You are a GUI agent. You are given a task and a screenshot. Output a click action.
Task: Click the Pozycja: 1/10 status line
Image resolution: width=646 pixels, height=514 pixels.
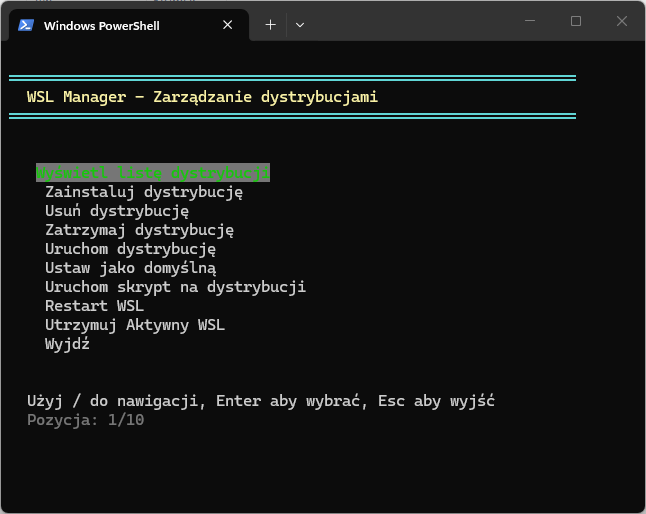point(85,420)
